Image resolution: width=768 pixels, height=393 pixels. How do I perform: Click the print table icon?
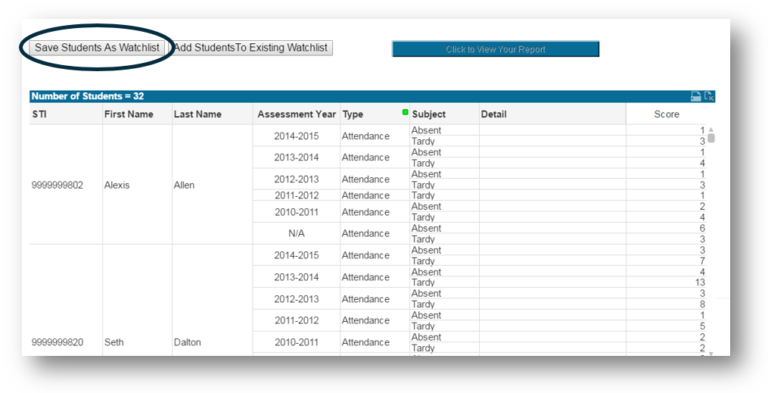(696, 96)
